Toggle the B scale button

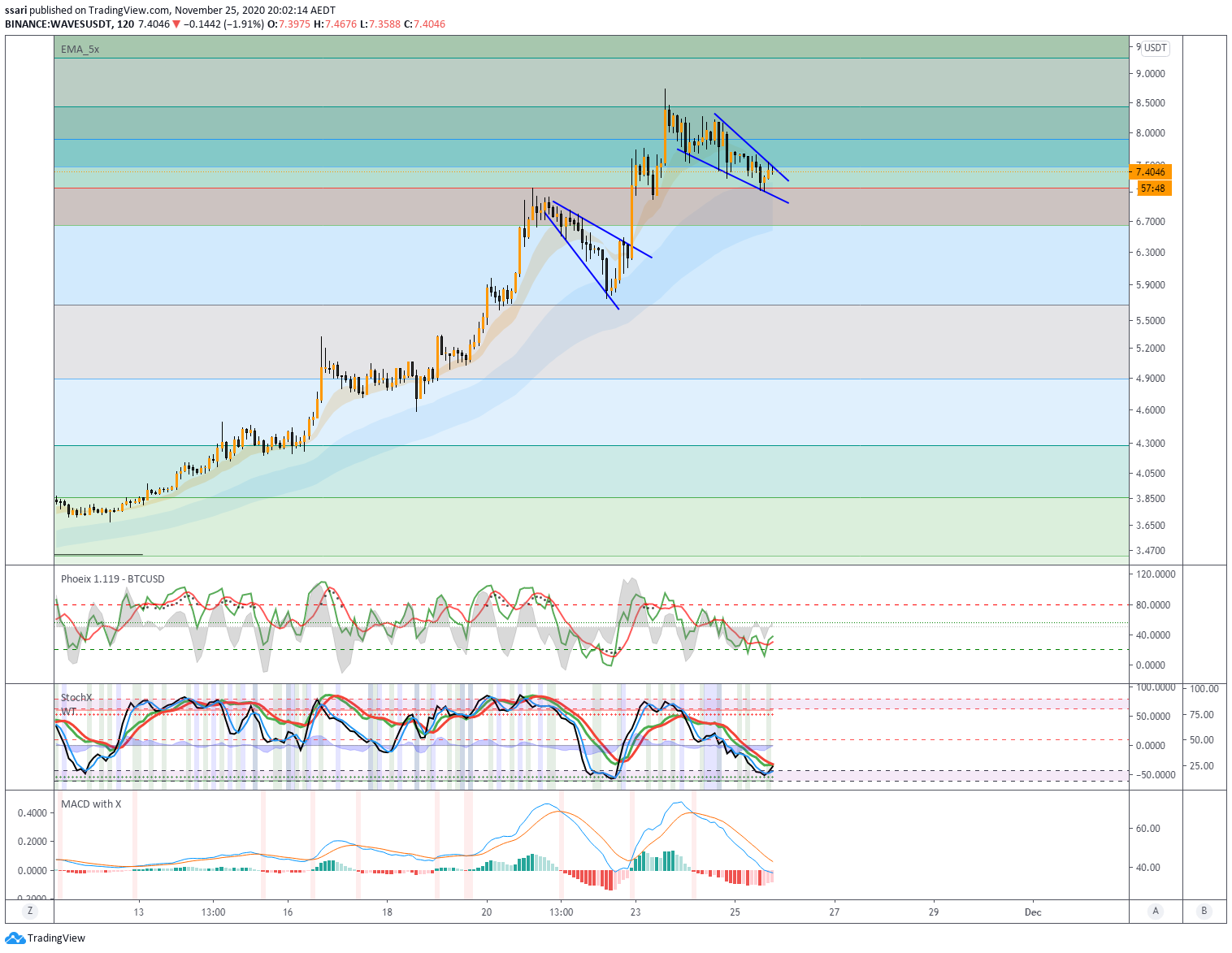tap(1204, 911)
